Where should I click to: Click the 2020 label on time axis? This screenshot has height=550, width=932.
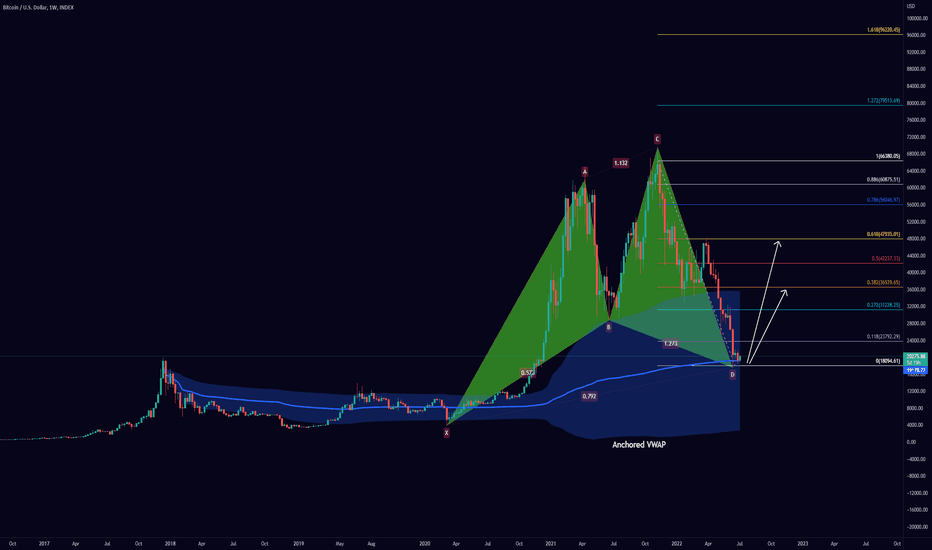[424, 544]
